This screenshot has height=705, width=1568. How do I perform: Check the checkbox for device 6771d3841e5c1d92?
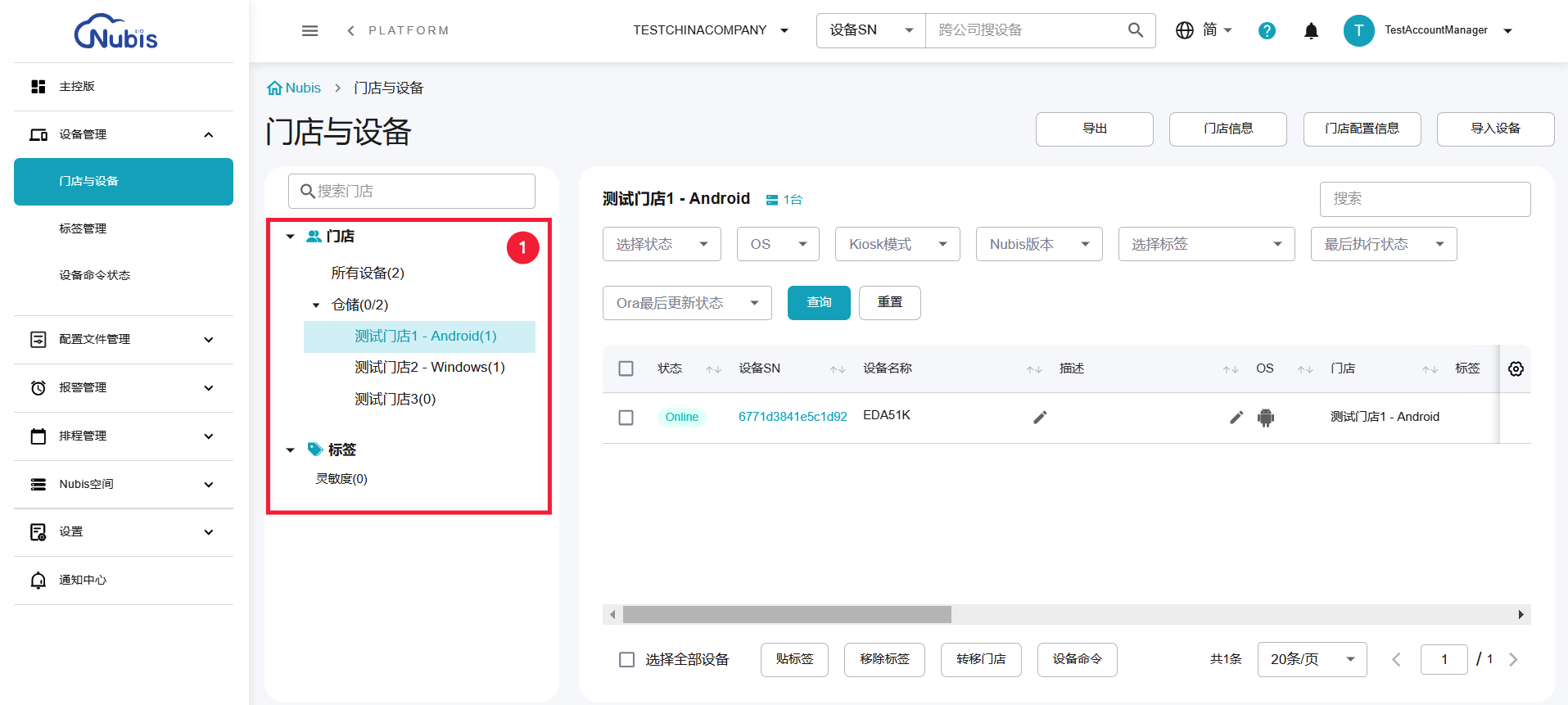626,418
